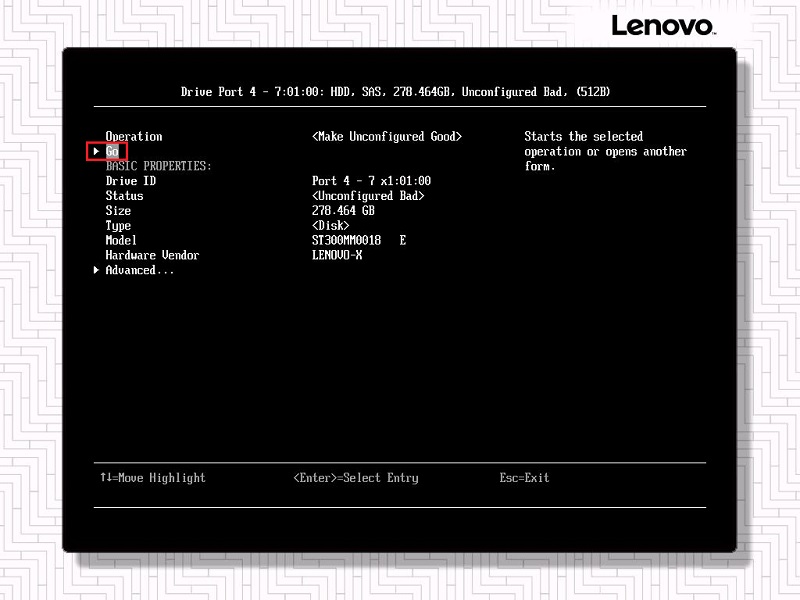Open the Make Unconfigured Good operation selector
This screenshot has height=600, width=800.
click(x=386, y=136)
